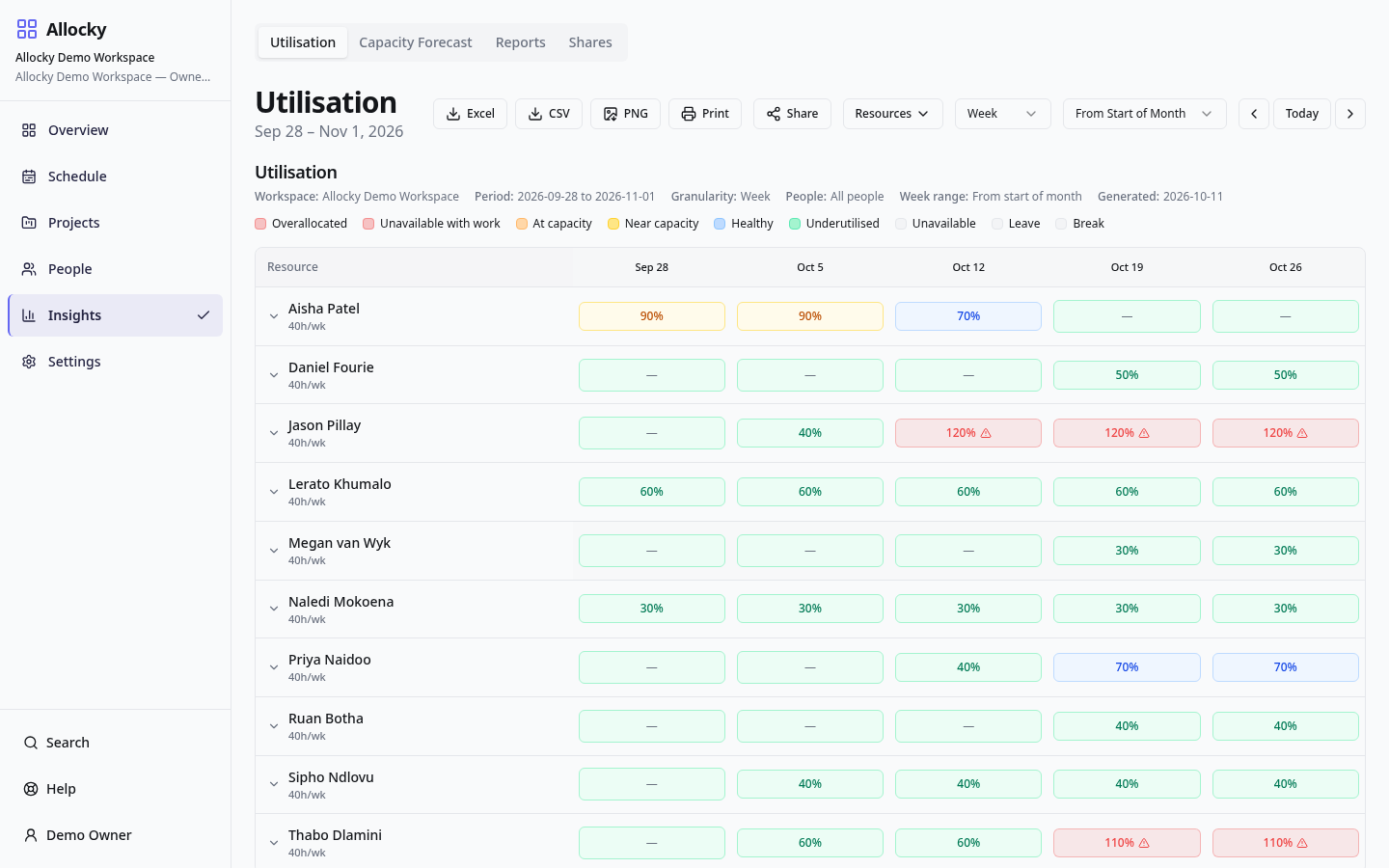Click Thabo Dlamini's Oct 19 110% cell
The image size is (1389, 868).
point(1127,843)
